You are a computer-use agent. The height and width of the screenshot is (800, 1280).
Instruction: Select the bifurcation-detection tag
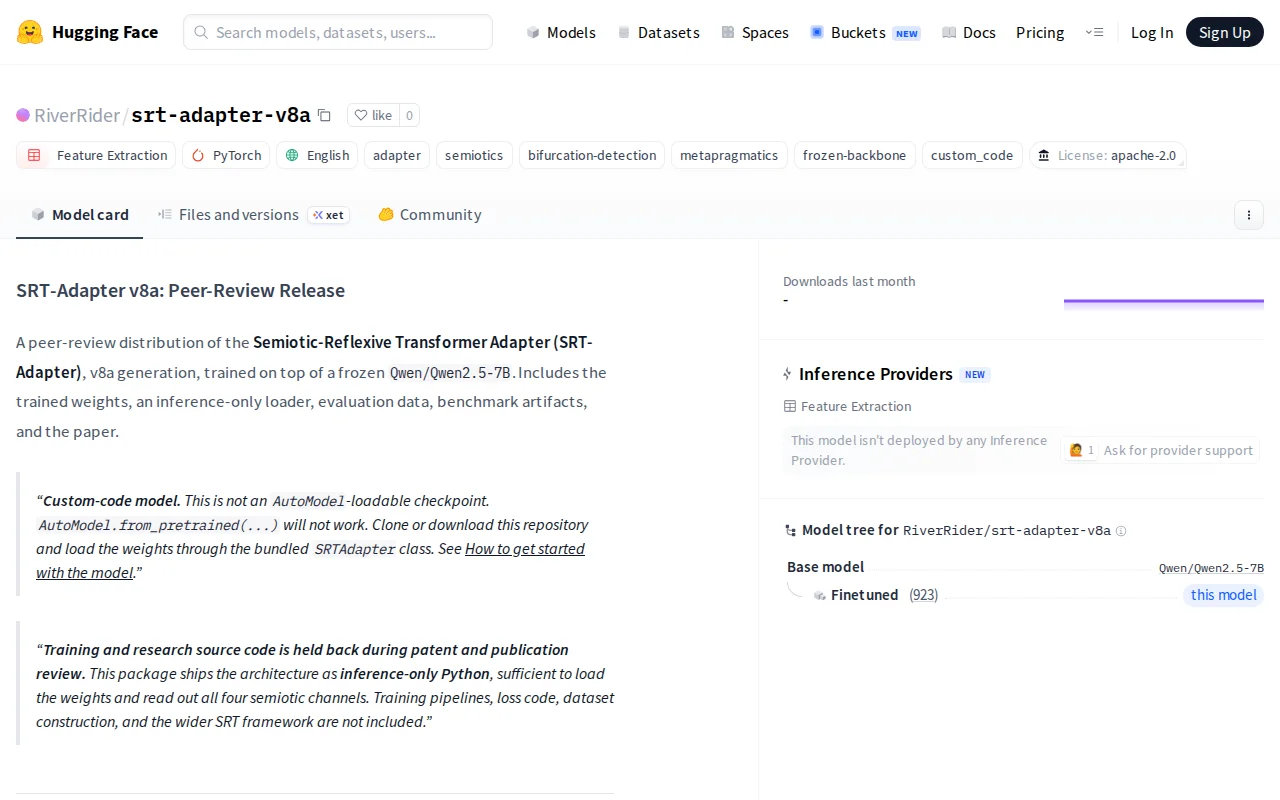coord(592,155)
